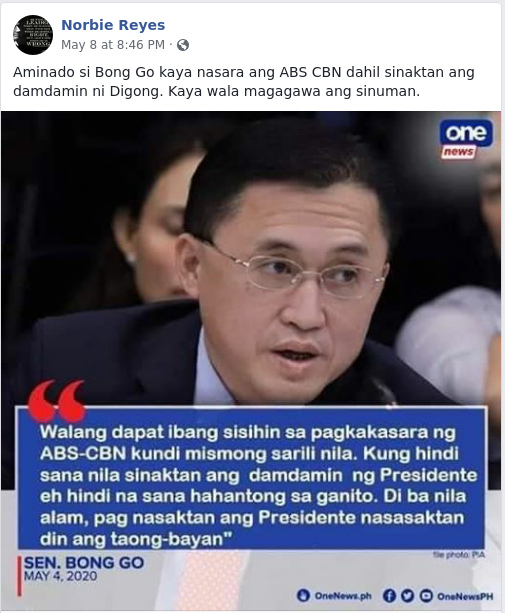The image size is (505, 613).
Task: Click the public globe privacy icon
Action: [x=183, y=45]
